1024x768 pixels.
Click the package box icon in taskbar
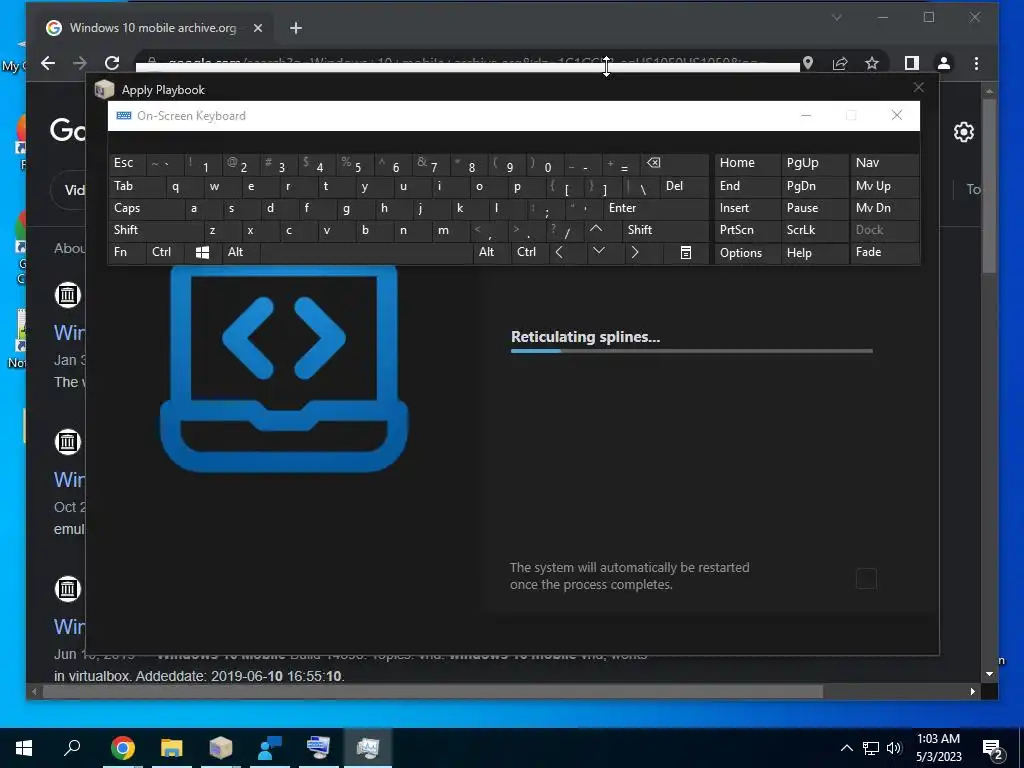pyautogui.click(x=221, y=748)
